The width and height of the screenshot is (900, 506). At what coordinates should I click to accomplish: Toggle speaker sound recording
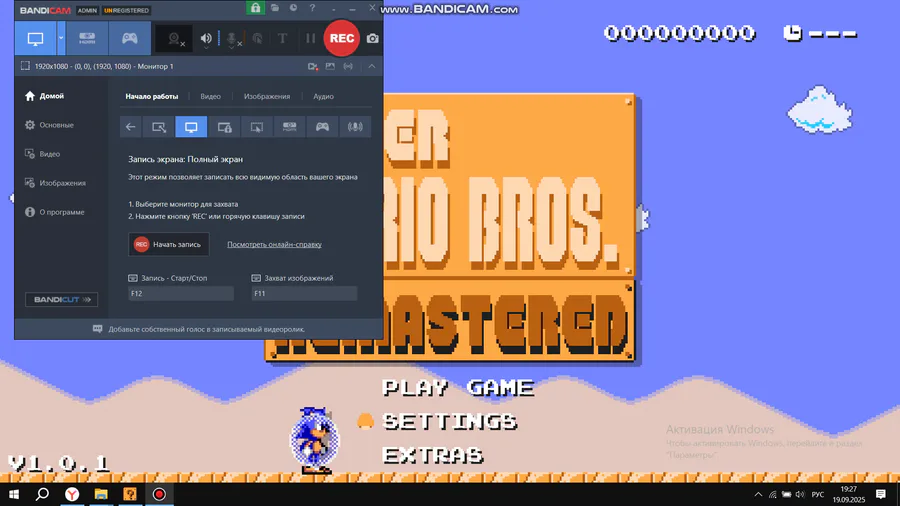205,38
